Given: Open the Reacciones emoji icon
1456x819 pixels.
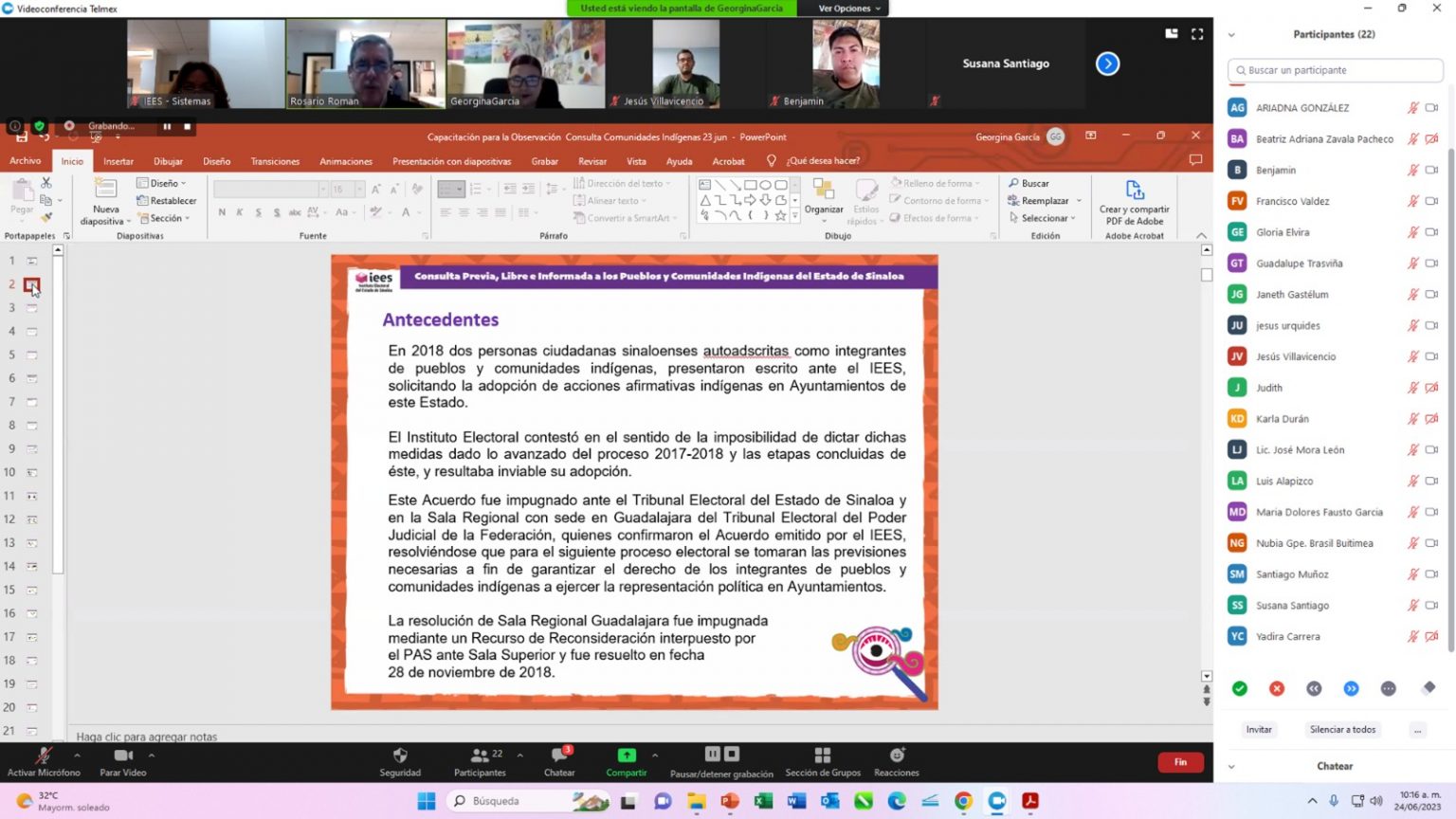Looking at the screenshot, I should pos(896,755).
